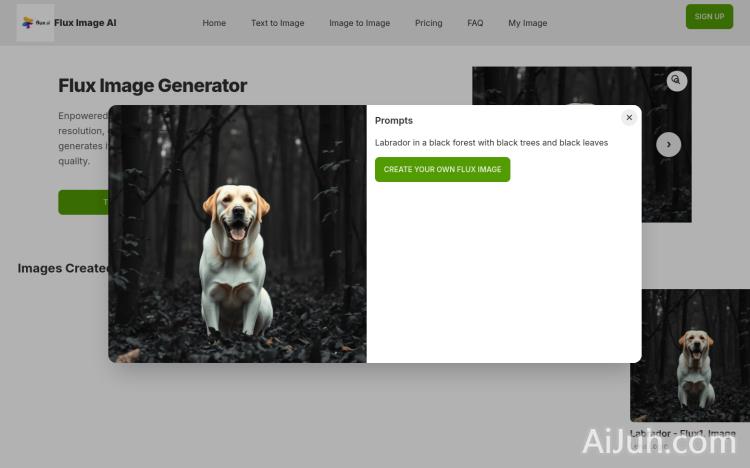The width and height of the screenshot is (750, 468).
Task: Open the Home menu item
Action: pyautogui.click(x=214, y=23)
